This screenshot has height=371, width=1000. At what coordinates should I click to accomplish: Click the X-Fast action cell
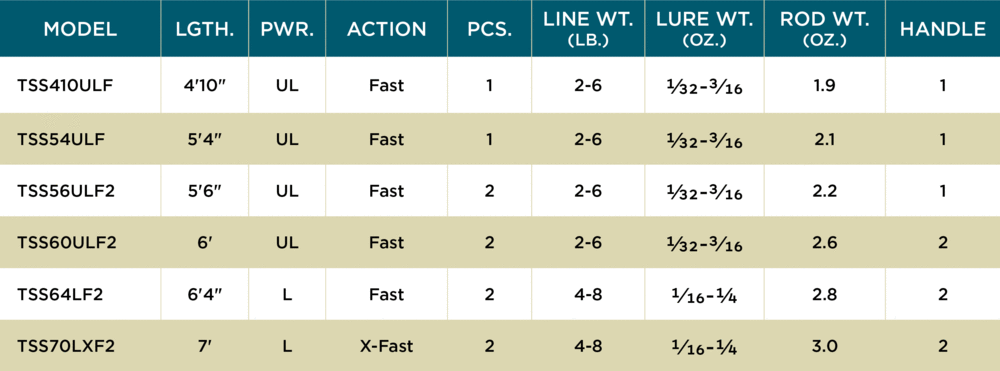(386, 346)
